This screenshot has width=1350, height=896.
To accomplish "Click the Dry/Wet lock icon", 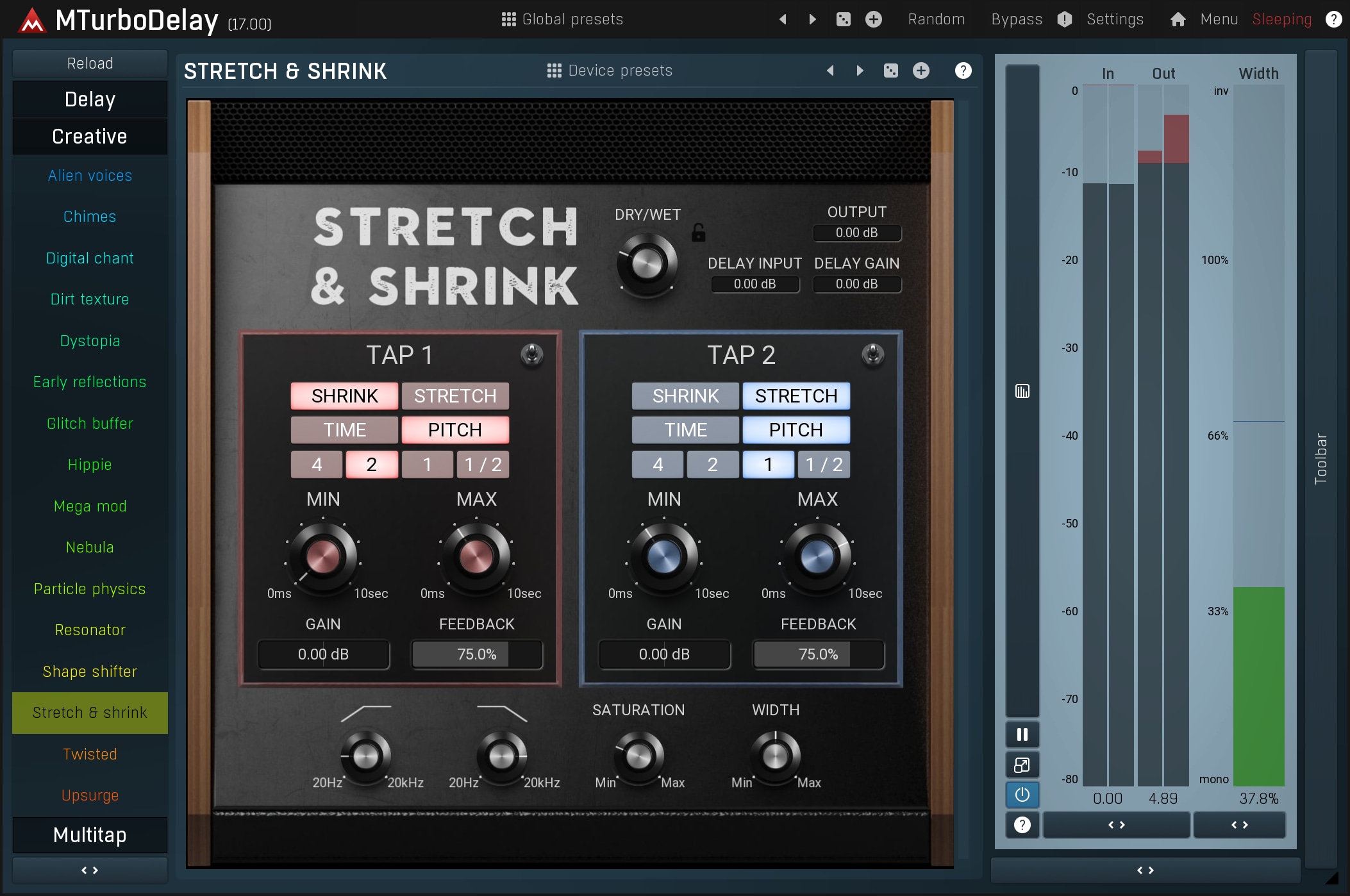I will (x=698, y=233).
